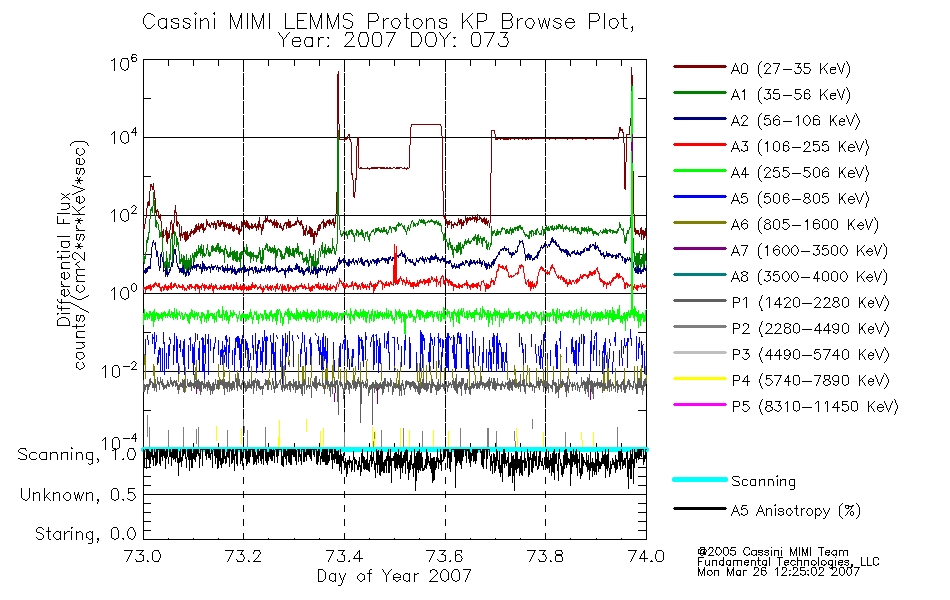Click the Year: 2007 DOY: 073 subtitle

point(394,41)
